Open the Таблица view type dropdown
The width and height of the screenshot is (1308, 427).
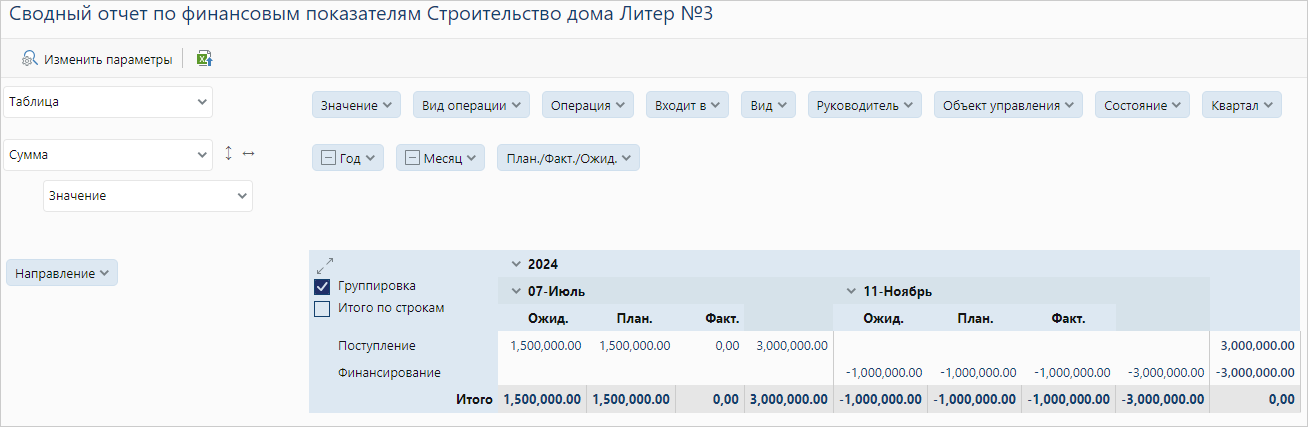click(x=108, y=101)
